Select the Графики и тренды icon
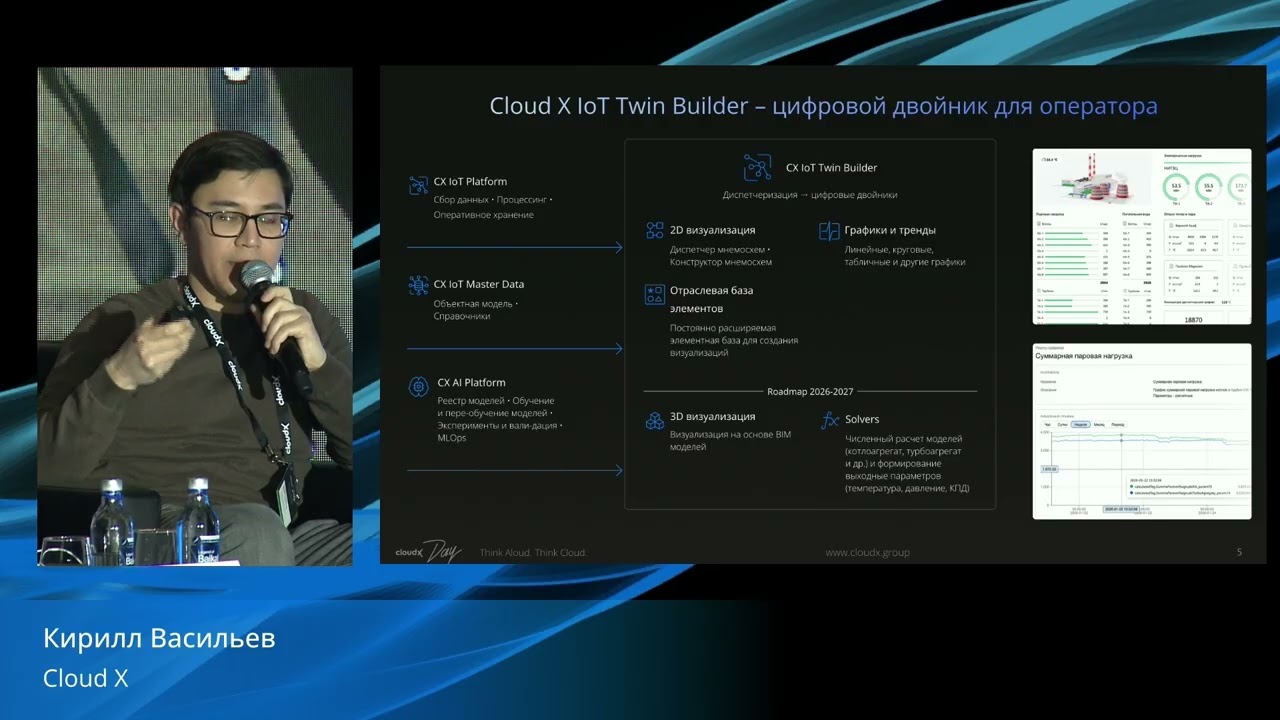Viewport: 1280px width, 720px height. [x=828, y=231]
